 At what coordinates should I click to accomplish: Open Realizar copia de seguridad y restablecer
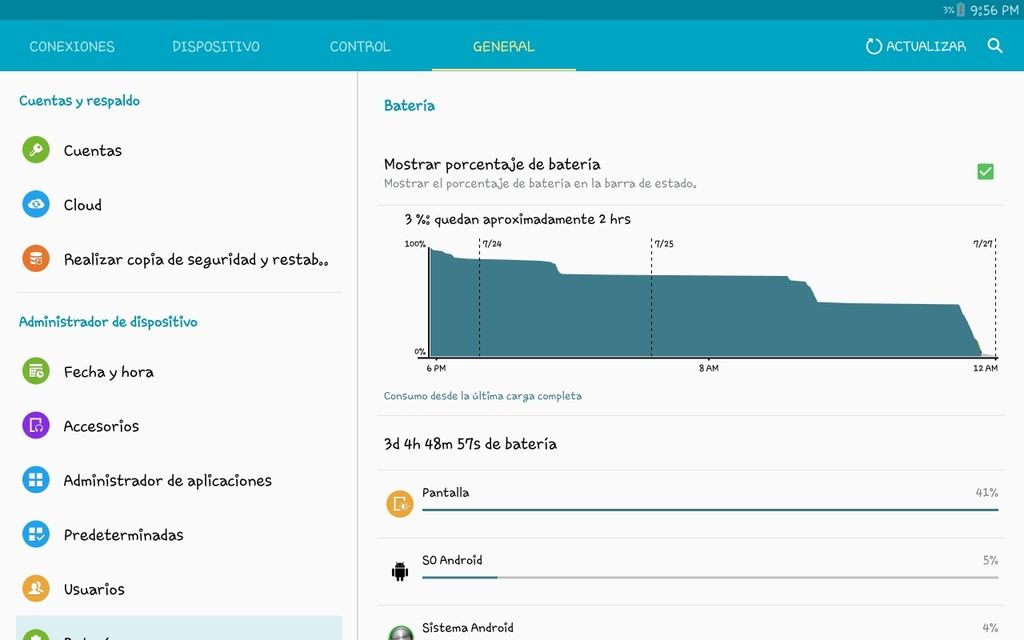click(178, 259)
